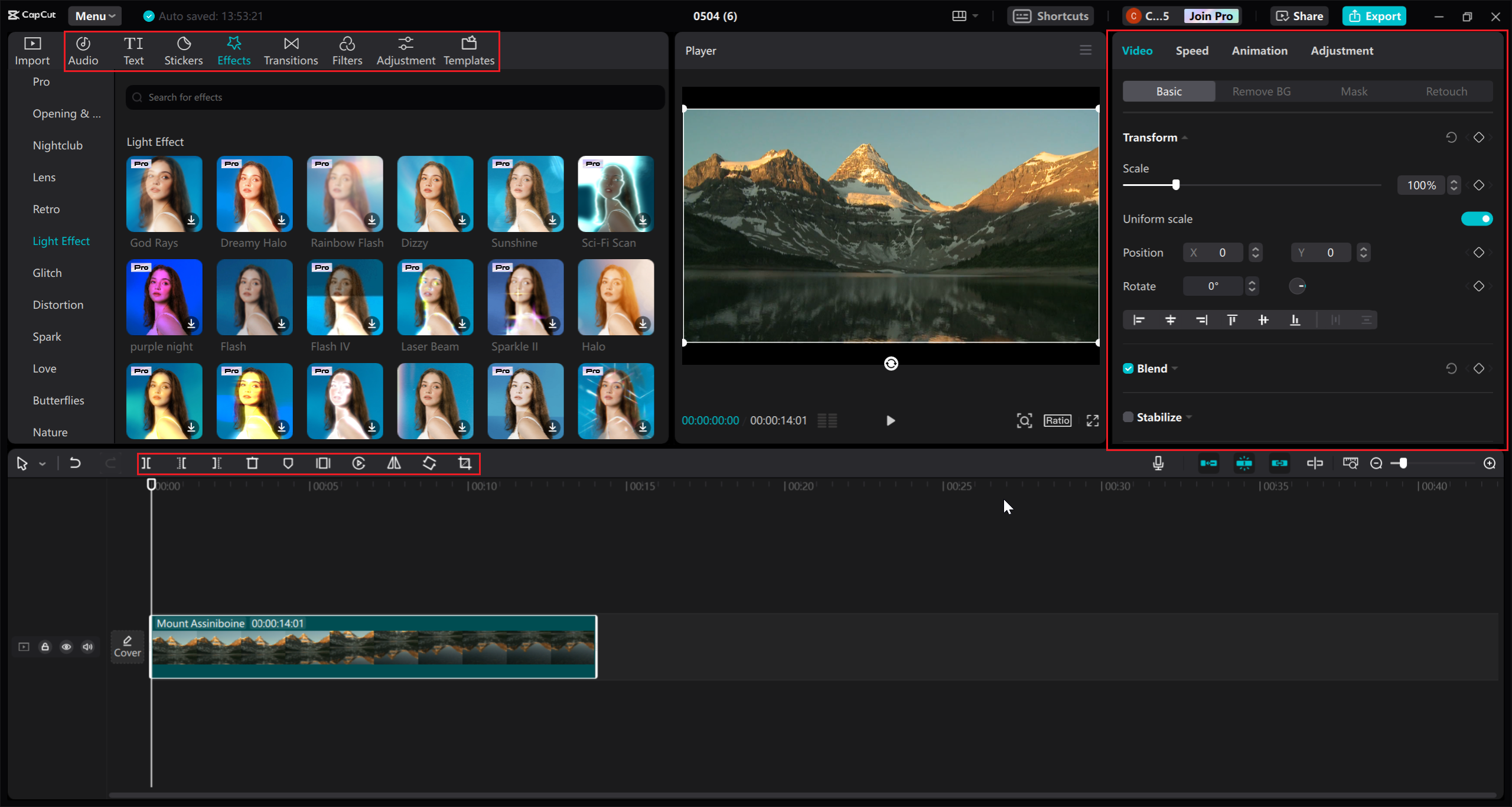Delete the selected clip with trash icon
1512x807 pixels.
coord(252,463)
